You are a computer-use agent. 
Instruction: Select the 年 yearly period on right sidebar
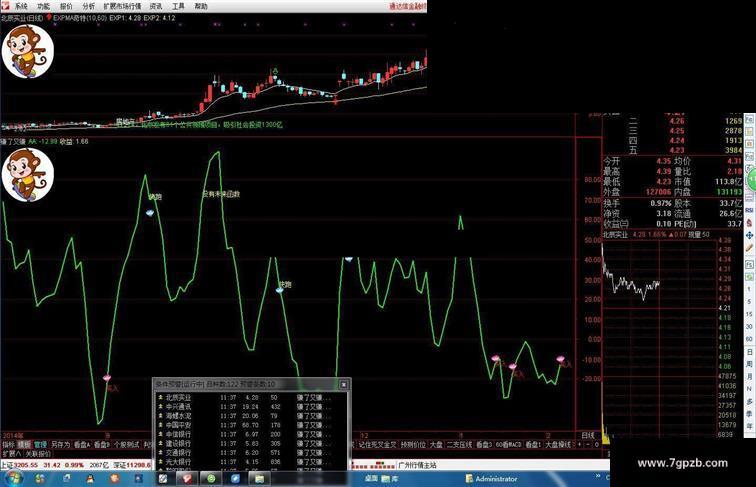(749, 427)
